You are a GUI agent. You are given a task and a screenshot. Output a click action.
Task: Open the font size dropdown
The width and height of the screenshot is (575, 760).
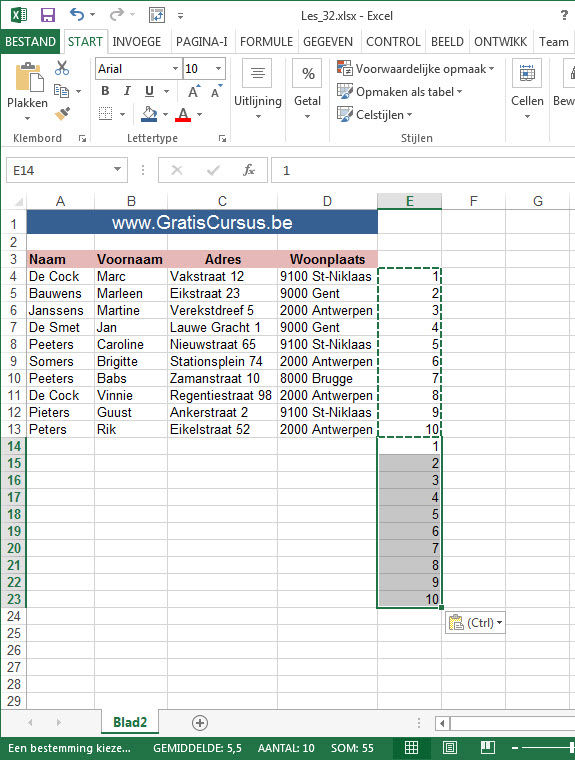point(218,69)
